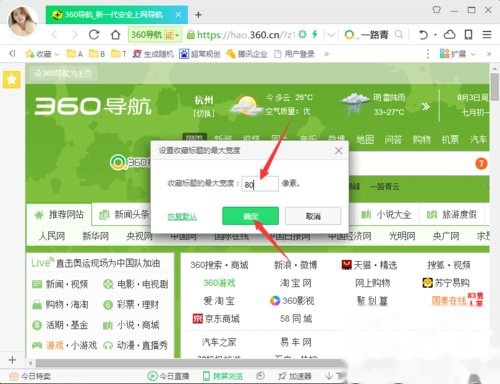Open the 新闻·视频 category
500x384 pixels.
[x=60, y=284]
